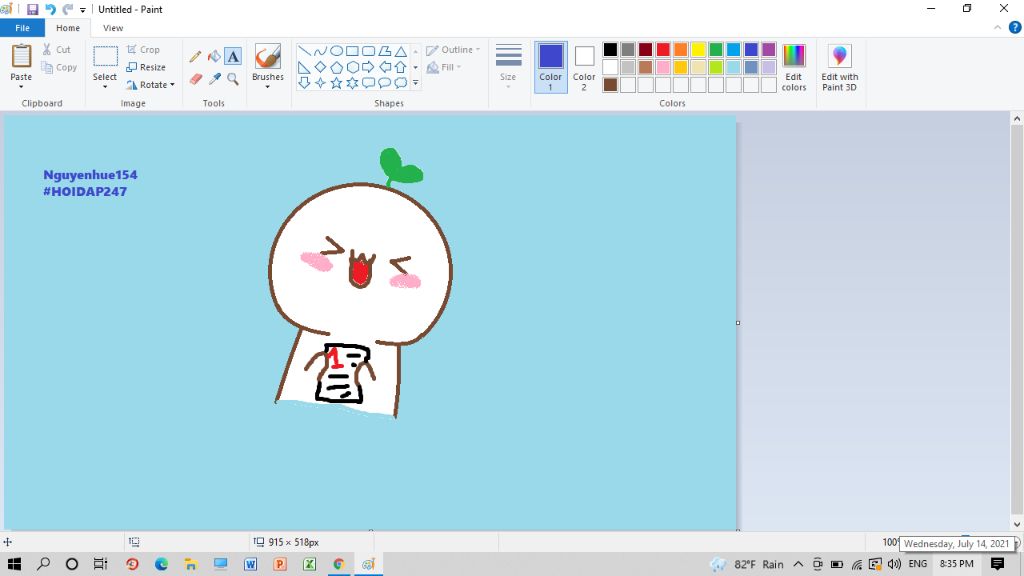1024x576 pixels.
Task: Select the Color picker eyedropper tool
Action: 214,79
